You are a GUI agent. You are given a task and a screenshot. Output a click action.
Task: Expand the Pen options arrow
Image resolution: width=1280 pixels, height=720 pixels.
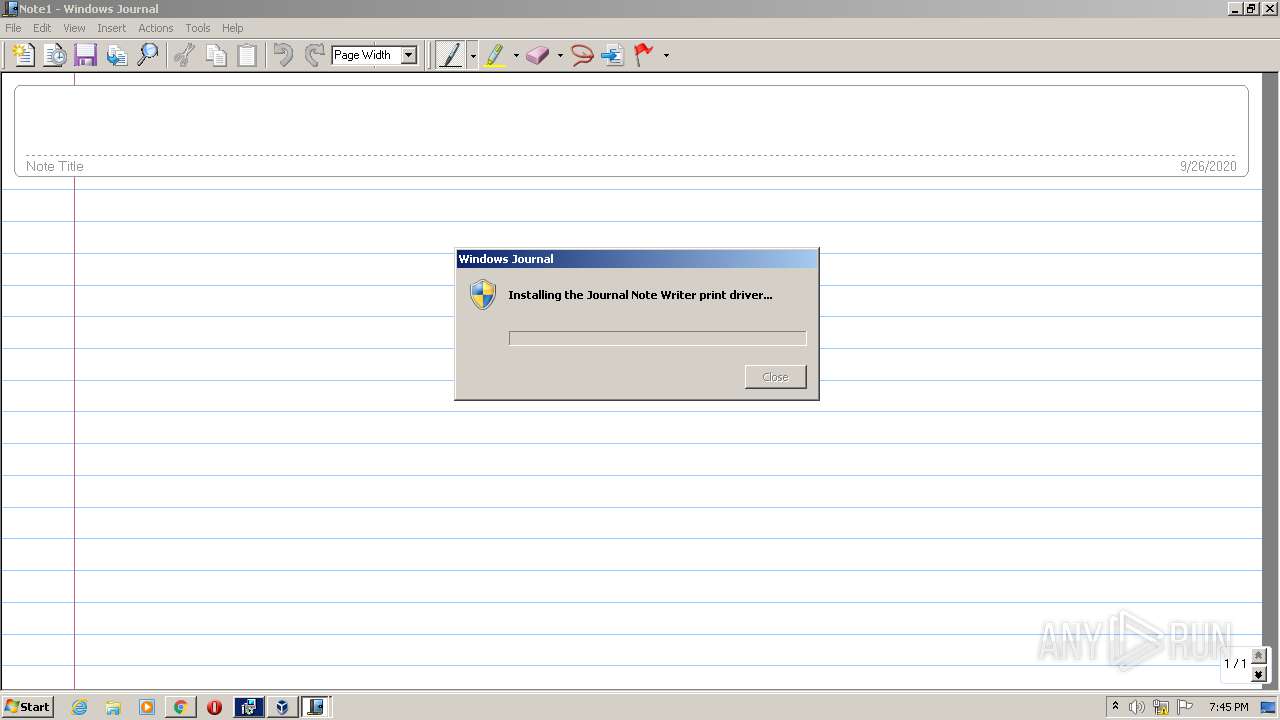(473, 56)
